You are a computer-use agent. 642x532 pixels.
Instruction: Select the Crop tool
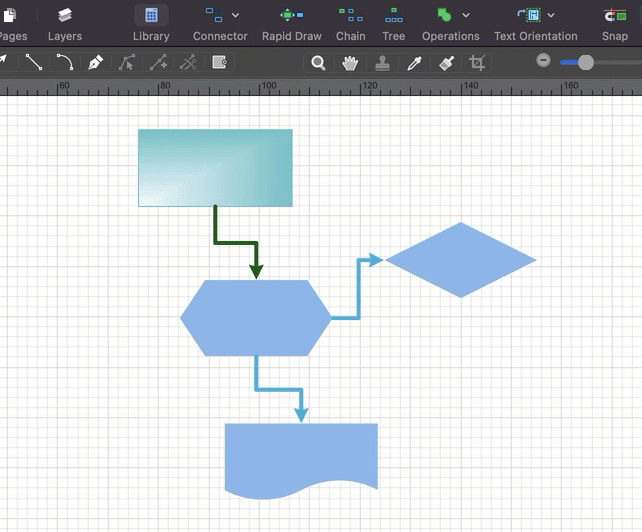click(x=477, y=63)
